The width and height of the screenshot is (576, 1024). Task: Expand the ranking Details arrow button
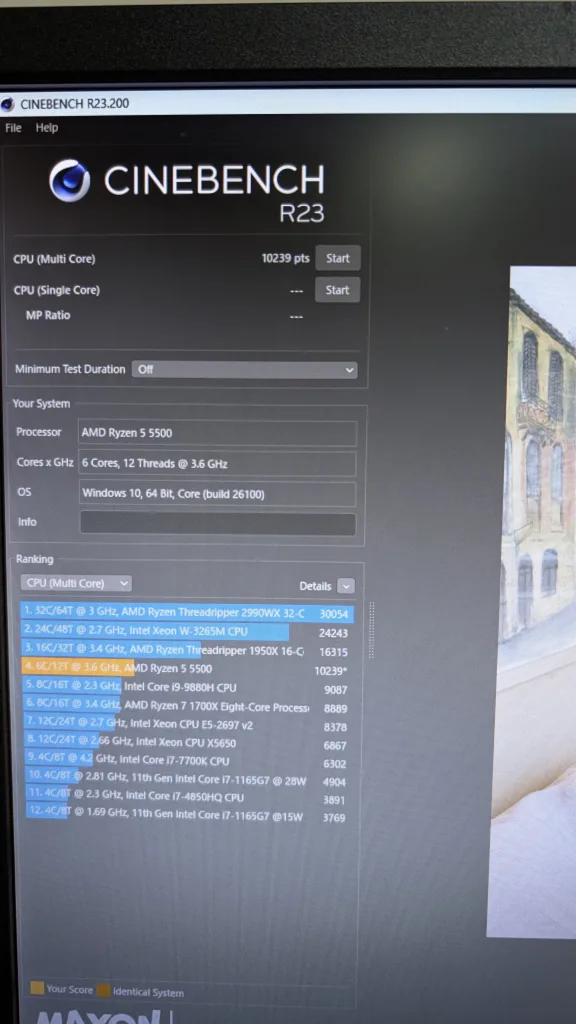(346, 586)
